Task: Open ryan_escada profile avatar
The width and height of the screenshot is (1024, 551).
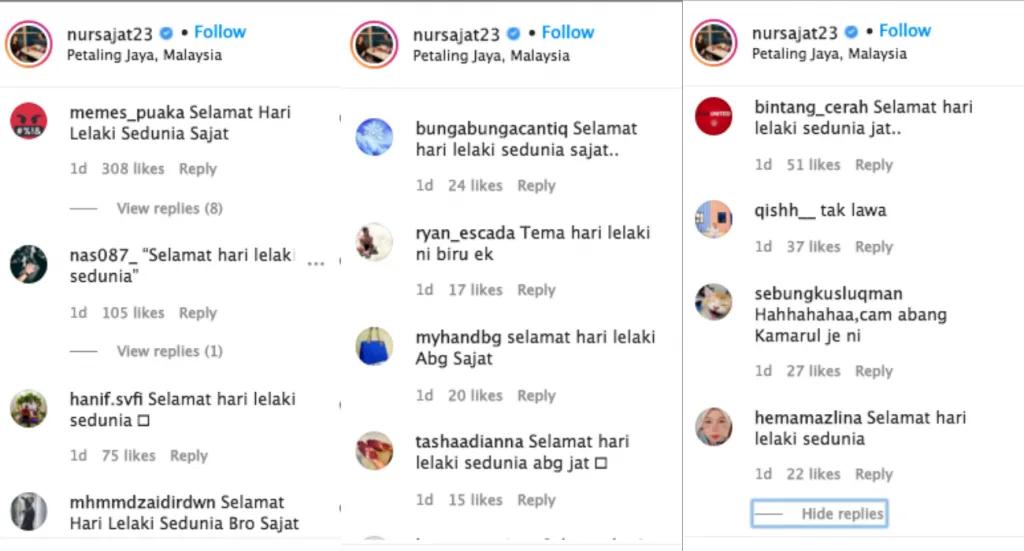Action: (374, 242)
